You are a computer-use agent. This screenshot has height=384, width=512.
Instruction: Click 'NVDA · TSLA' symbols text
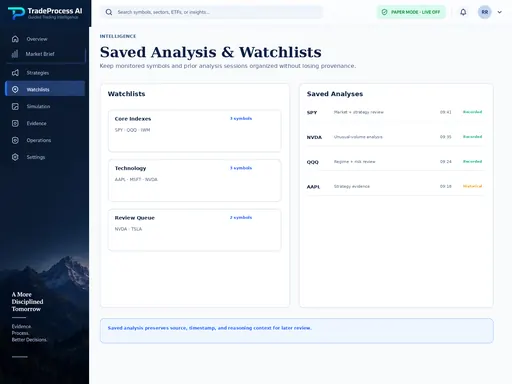[128, 229]
